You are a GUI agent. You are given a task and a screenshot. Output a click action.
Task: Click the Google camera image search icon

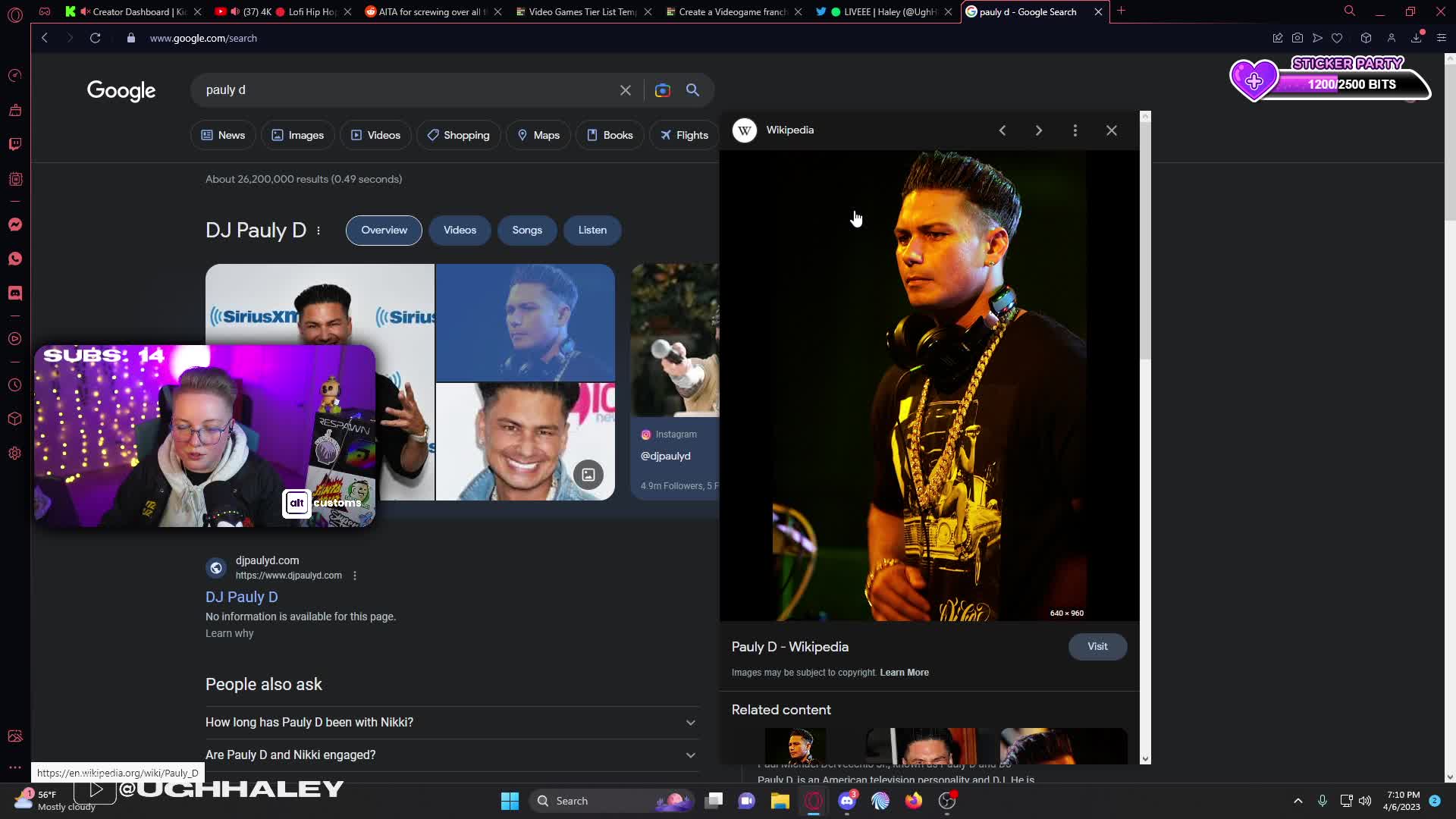662,90
